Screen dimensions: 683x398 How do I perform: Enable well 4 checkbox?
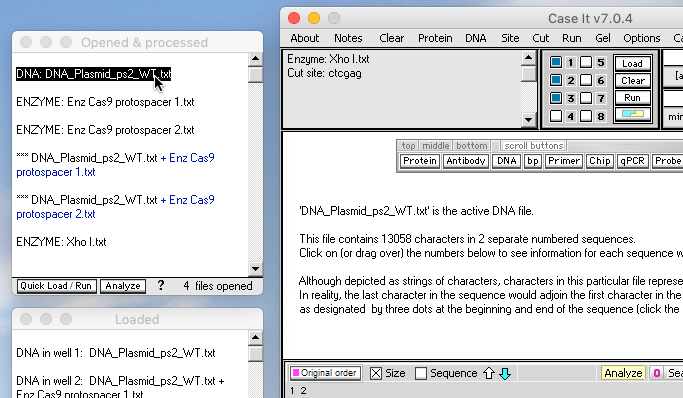pos(556,116)
